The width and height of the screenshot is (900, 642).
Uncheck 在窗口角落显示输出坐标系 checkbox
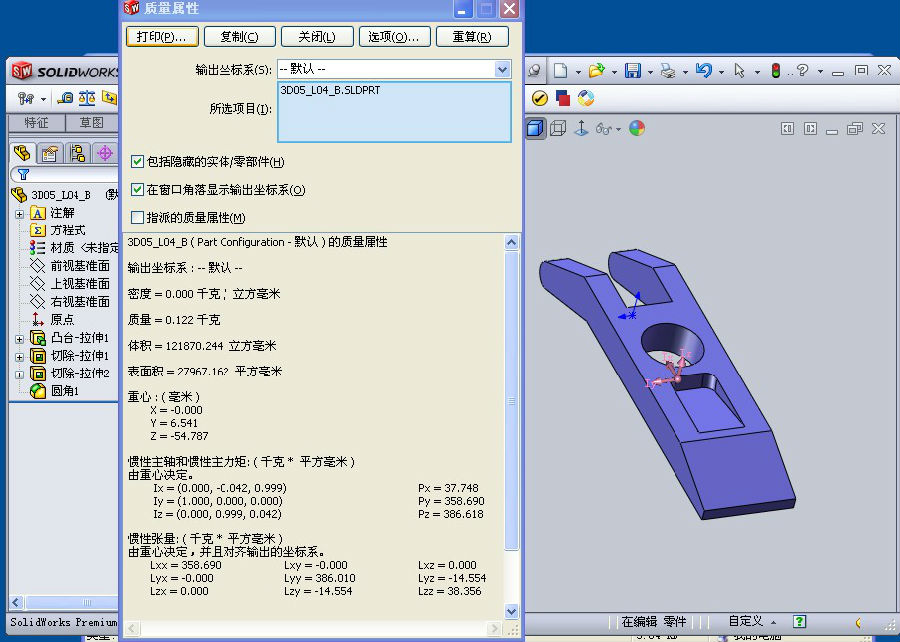click(x=138, y=189)
